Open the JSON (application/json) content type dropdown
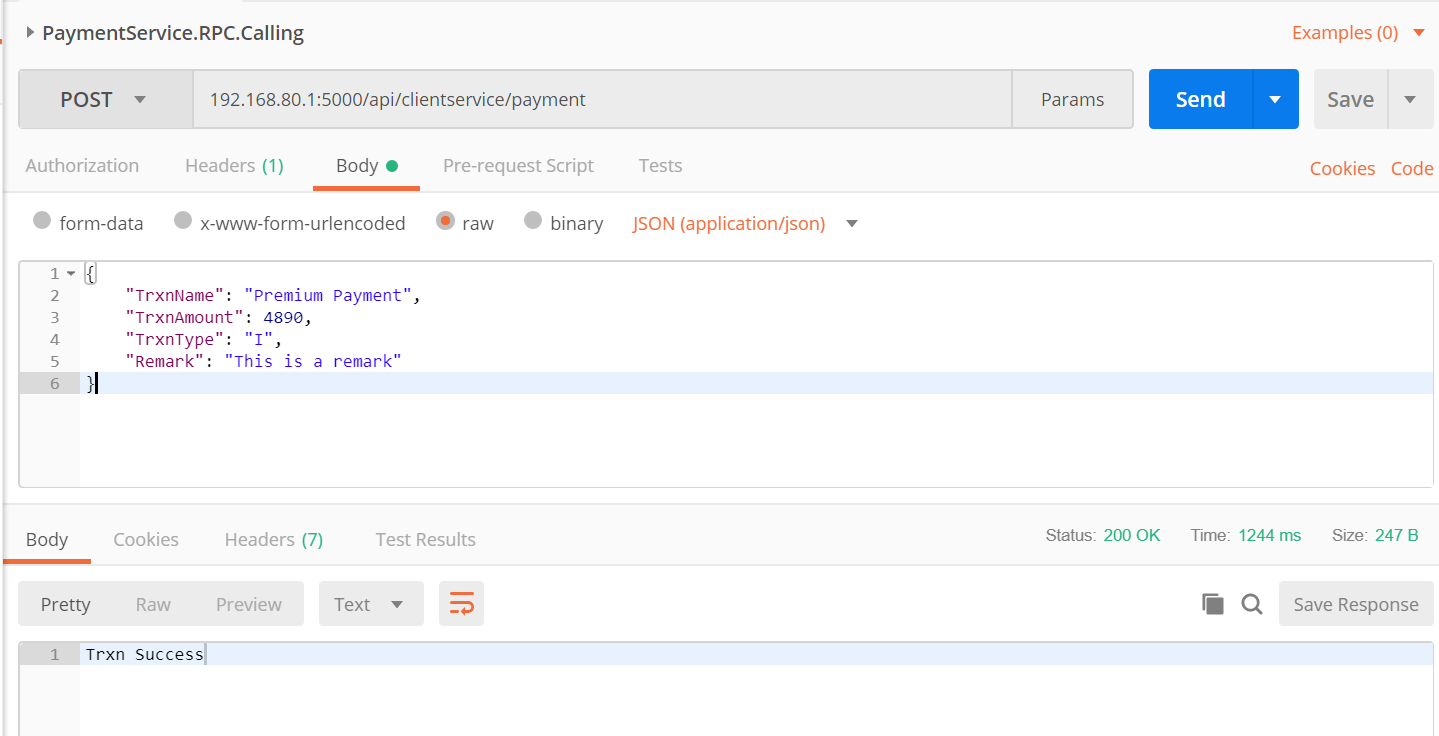Image resolution: width=1439 pixels, height=736 pixels. (852, 224)
